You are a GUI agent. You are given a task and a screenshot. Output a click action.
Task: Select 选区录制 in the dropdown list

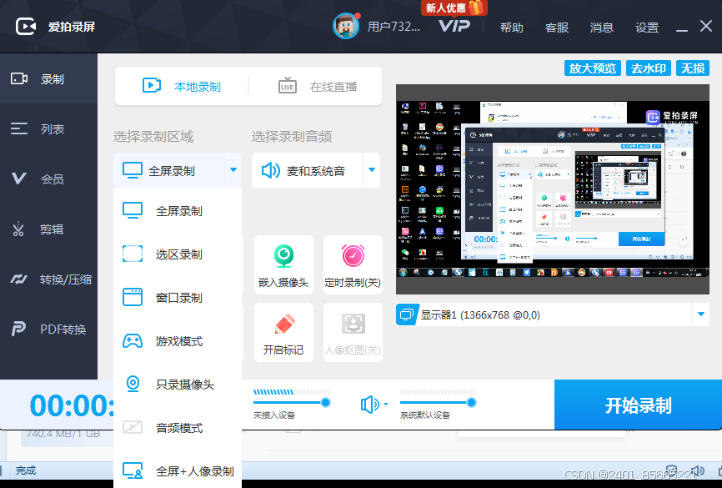[x=178, y=254]
